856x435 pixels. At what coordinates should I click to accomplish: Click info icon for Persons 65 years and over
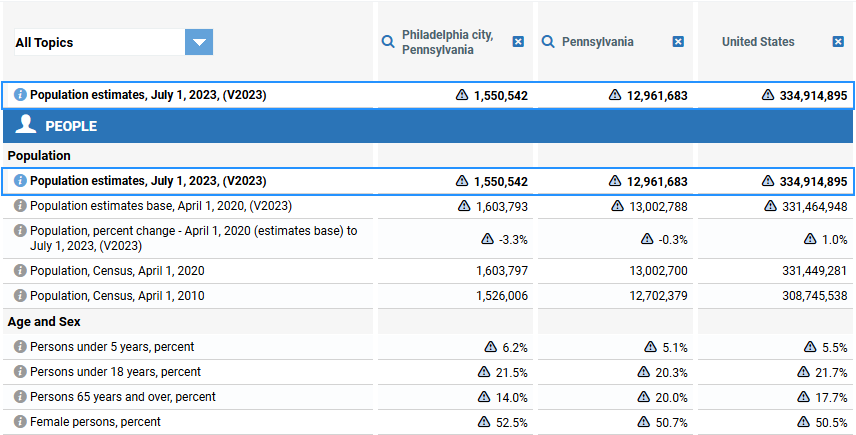pyautogui.click(x=20, y=397)
